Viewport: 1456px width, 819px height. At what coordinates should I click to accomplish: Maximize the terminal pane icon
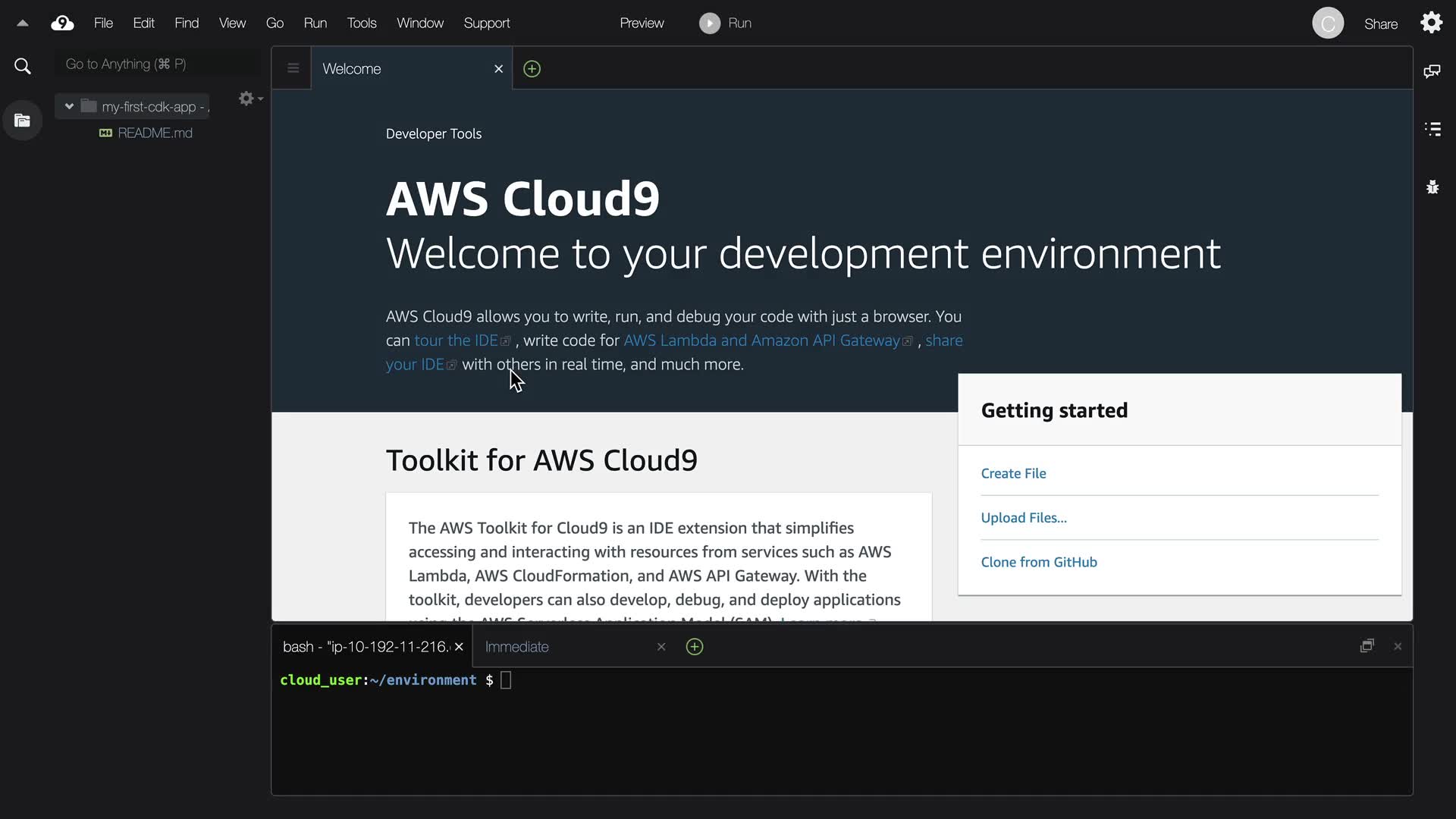coord(1367,646)
